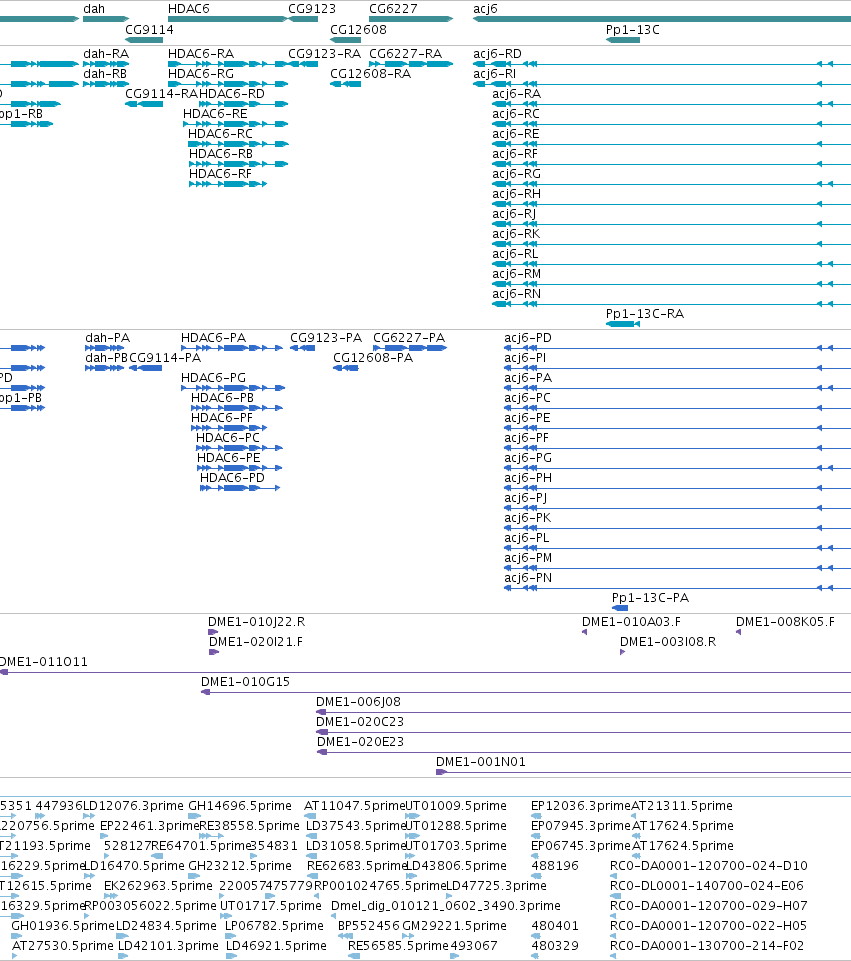Screen dimensions: 851x961
Task: Click the DME1-010A03.F clone end label
Action: 632,621
